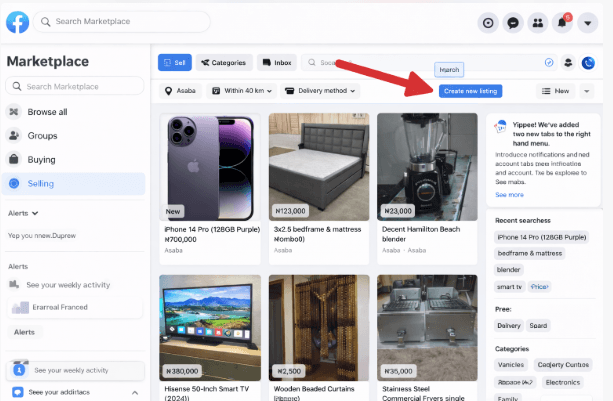The image size is (613, 401).
Task: Expand the Alerts chevron in sidebar
Action: [x=35, y=213]
